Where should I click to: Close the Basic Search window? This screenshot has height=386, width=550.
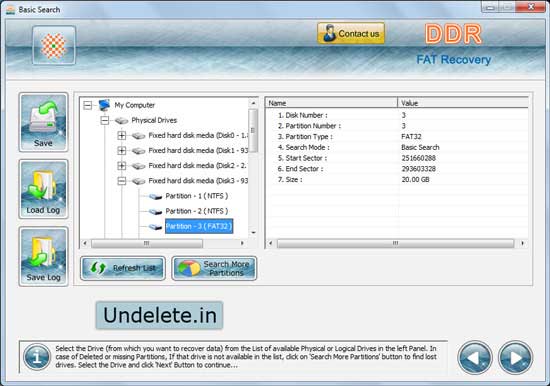coord(531,7)
